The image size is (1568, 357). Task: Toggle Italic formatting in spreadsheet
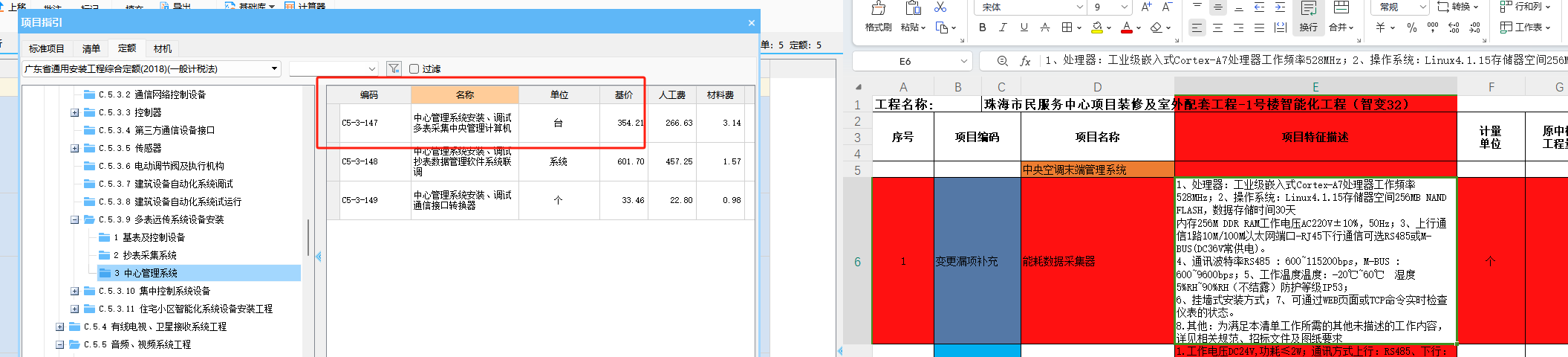pos(1003,28)
